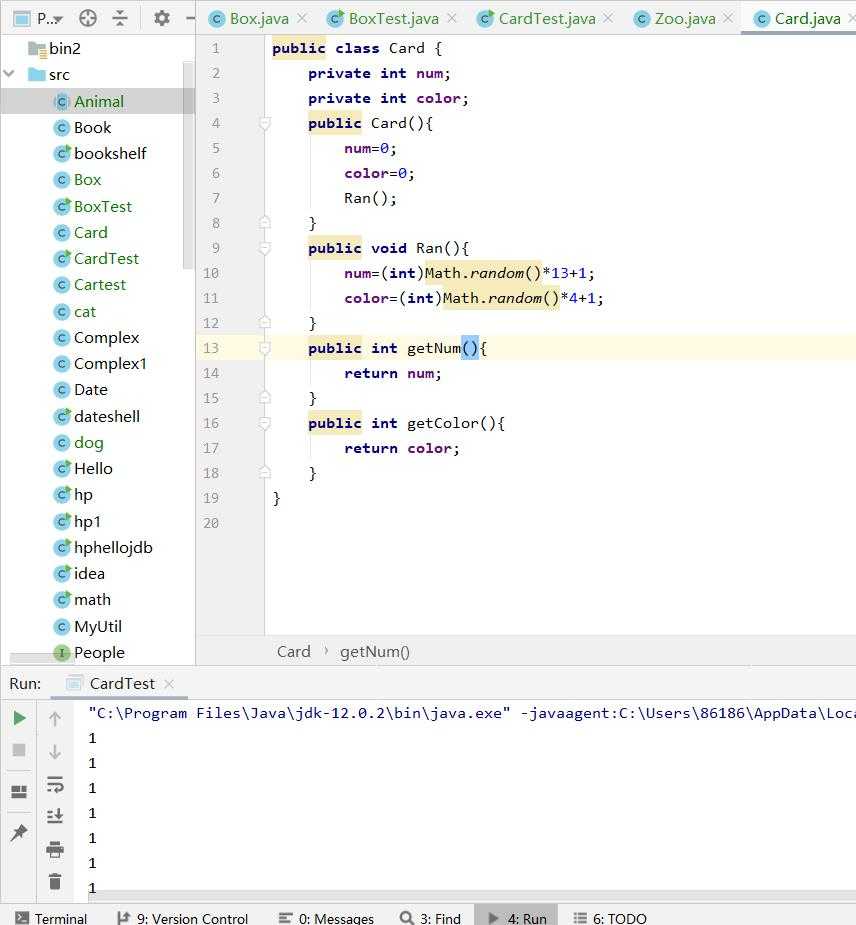The image size is (856, 925).
Task: Open the Card class in tree
Action: 81,232
